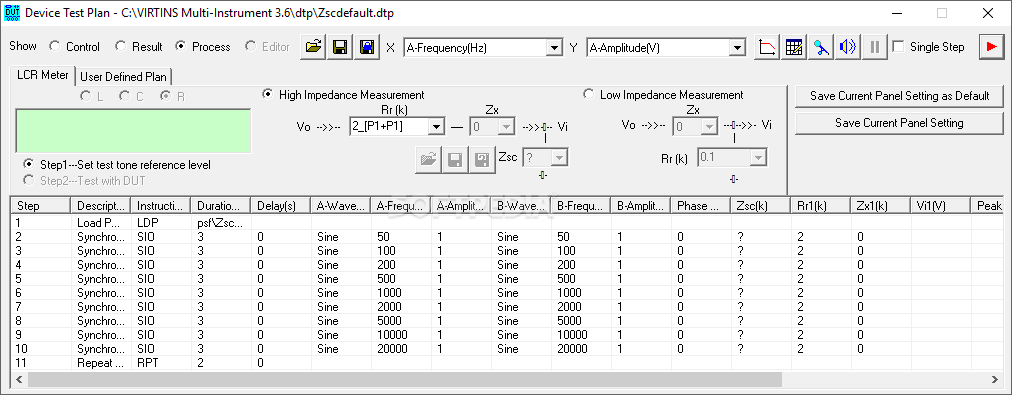The height and width of the screenshot is (395, 1012).
Task: Click A-Frequency value 1000 in step 6
Action: coord(389,292)
